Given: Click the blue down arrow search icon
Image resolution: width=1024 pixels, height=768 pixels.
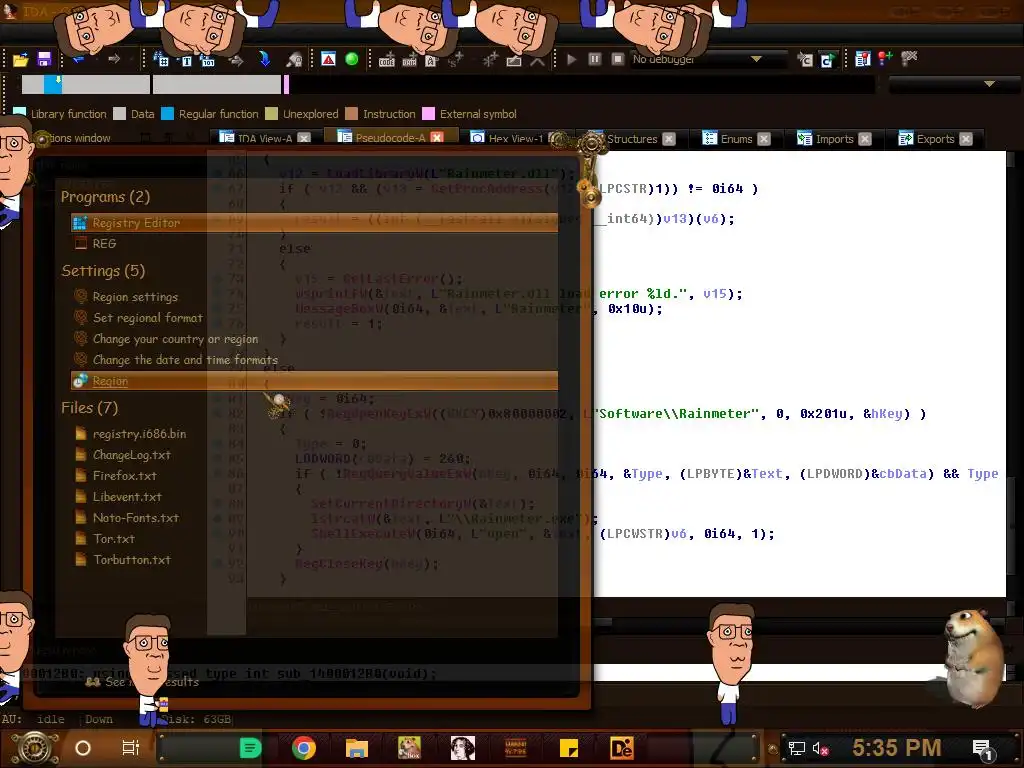Looking at the screenshot, I should coord(264,59).
